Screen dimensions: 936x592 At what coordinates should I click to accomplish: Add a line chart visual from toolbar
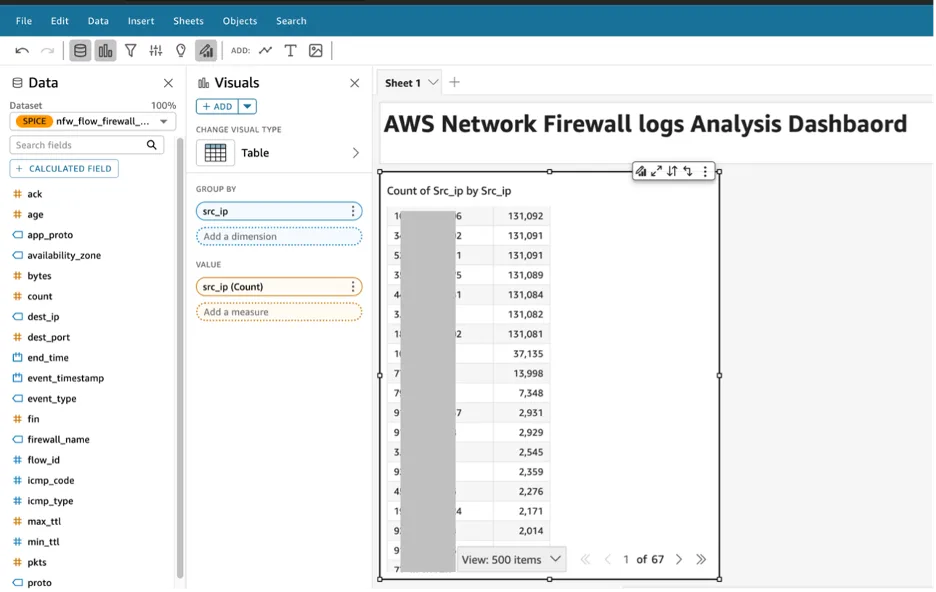tap(266, 51)
